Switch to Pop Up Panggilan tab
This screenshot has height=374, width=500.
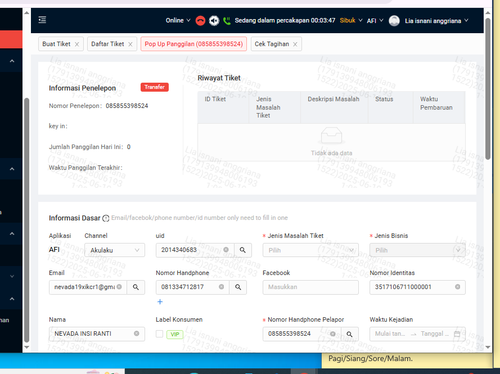[193, 44]
